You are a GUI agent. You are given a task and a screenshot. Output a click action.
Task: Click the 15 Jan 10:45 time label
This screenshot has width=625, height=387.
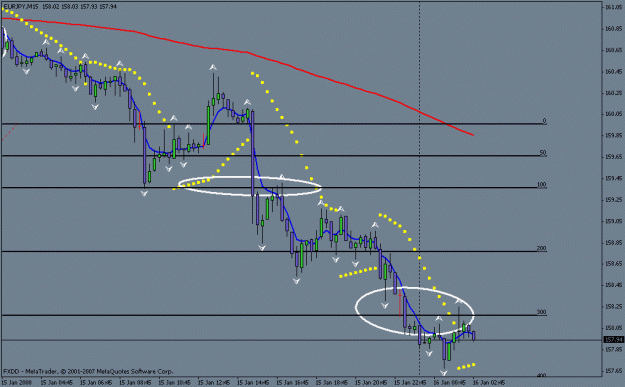(175, 383)
